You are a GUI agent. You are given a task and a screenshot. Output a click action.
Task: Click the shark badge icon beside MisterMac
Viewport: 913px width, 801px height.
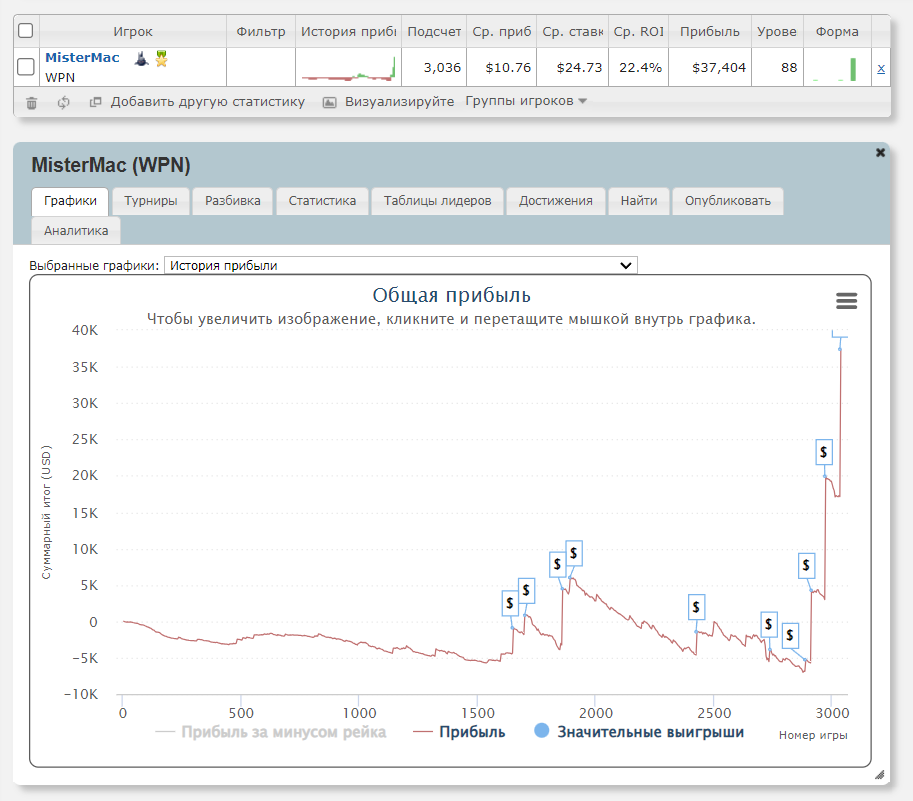tap(141, 59)
